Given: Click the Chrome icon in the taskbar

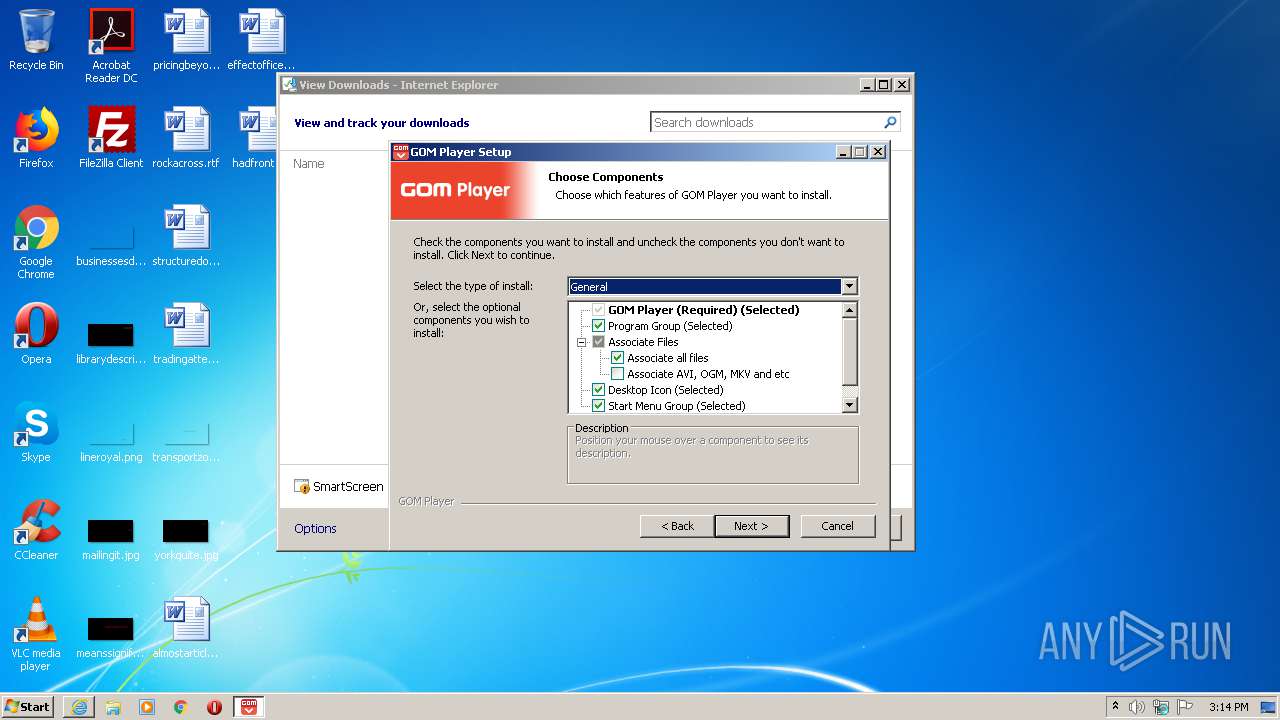Looking at the screenshot, I should [181, 707].
